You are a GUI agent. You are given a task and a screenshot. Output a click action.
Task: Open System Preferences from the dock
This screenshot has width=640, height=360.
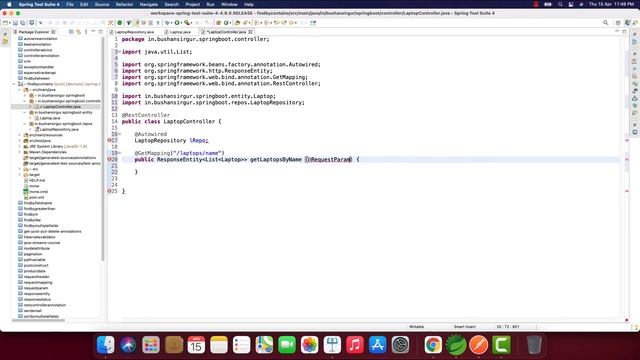tap(400, 345)
